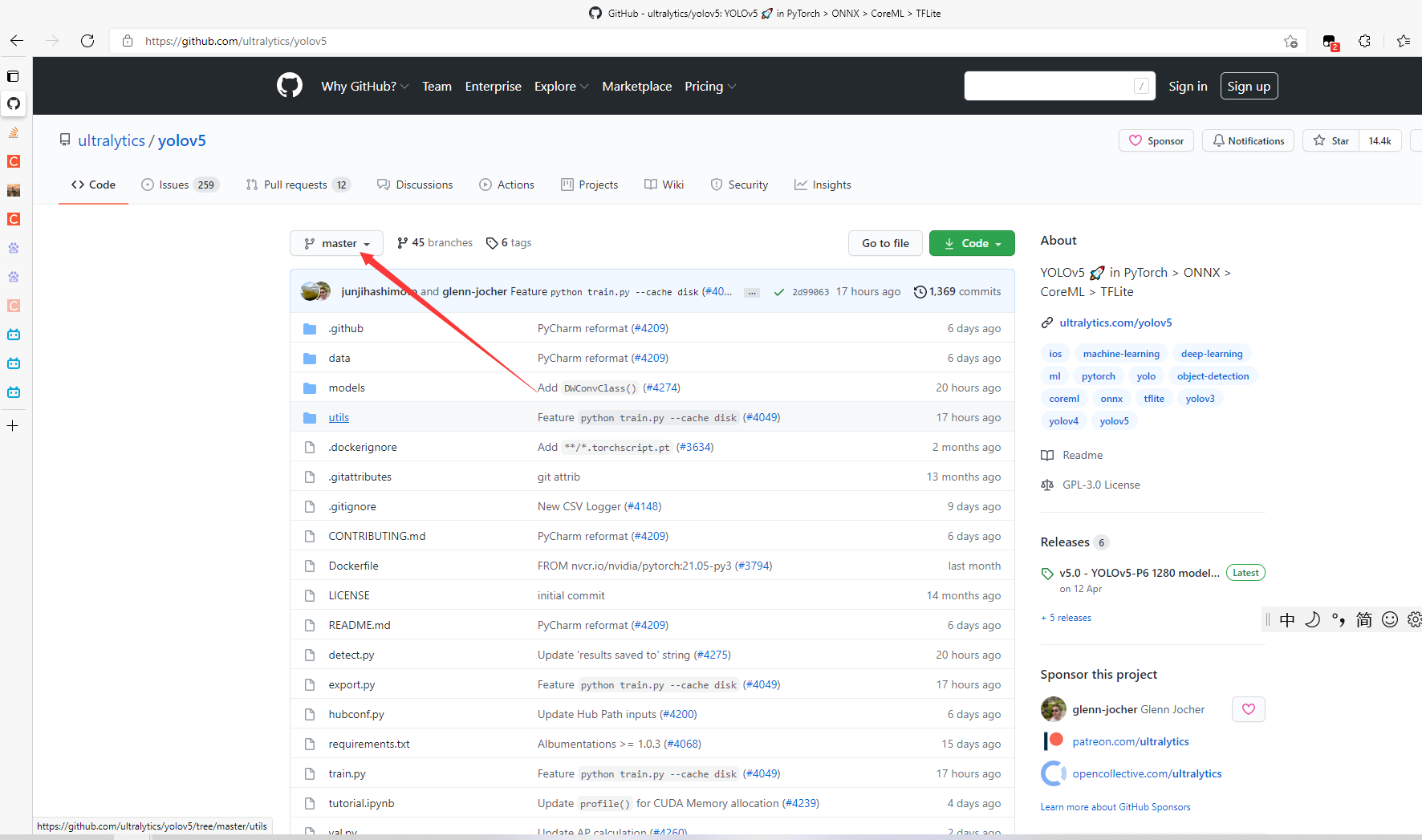Open the Insights tab
This screenshot has width=1422, height=840.
823,185
